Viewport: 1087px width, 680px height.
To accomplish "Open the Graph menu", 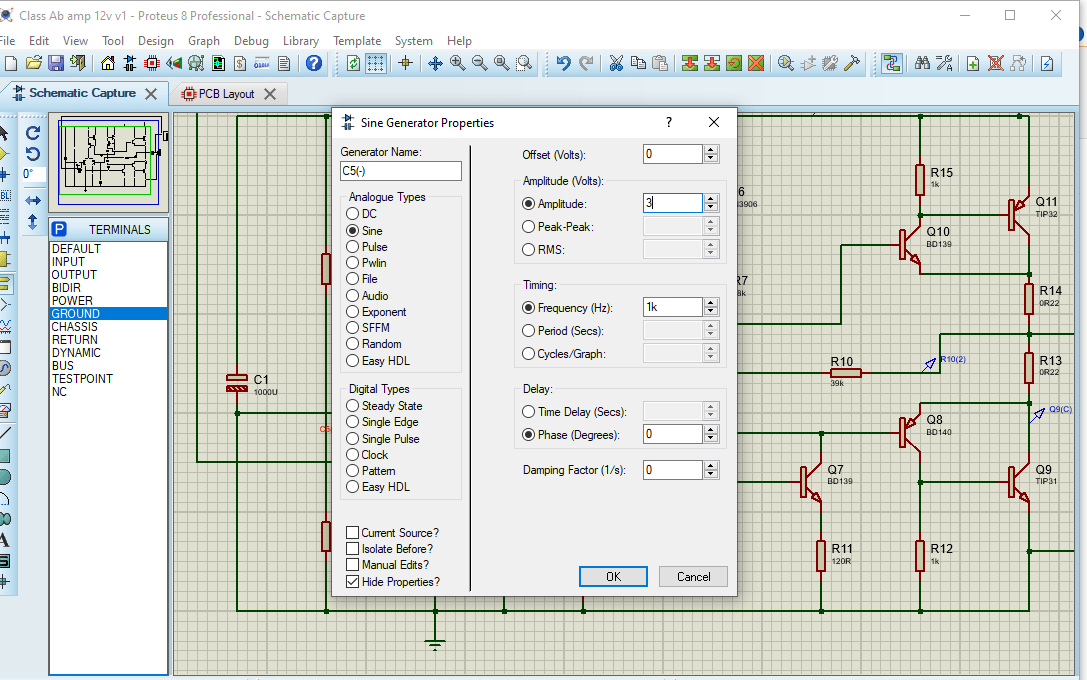I will coord(204,41).
